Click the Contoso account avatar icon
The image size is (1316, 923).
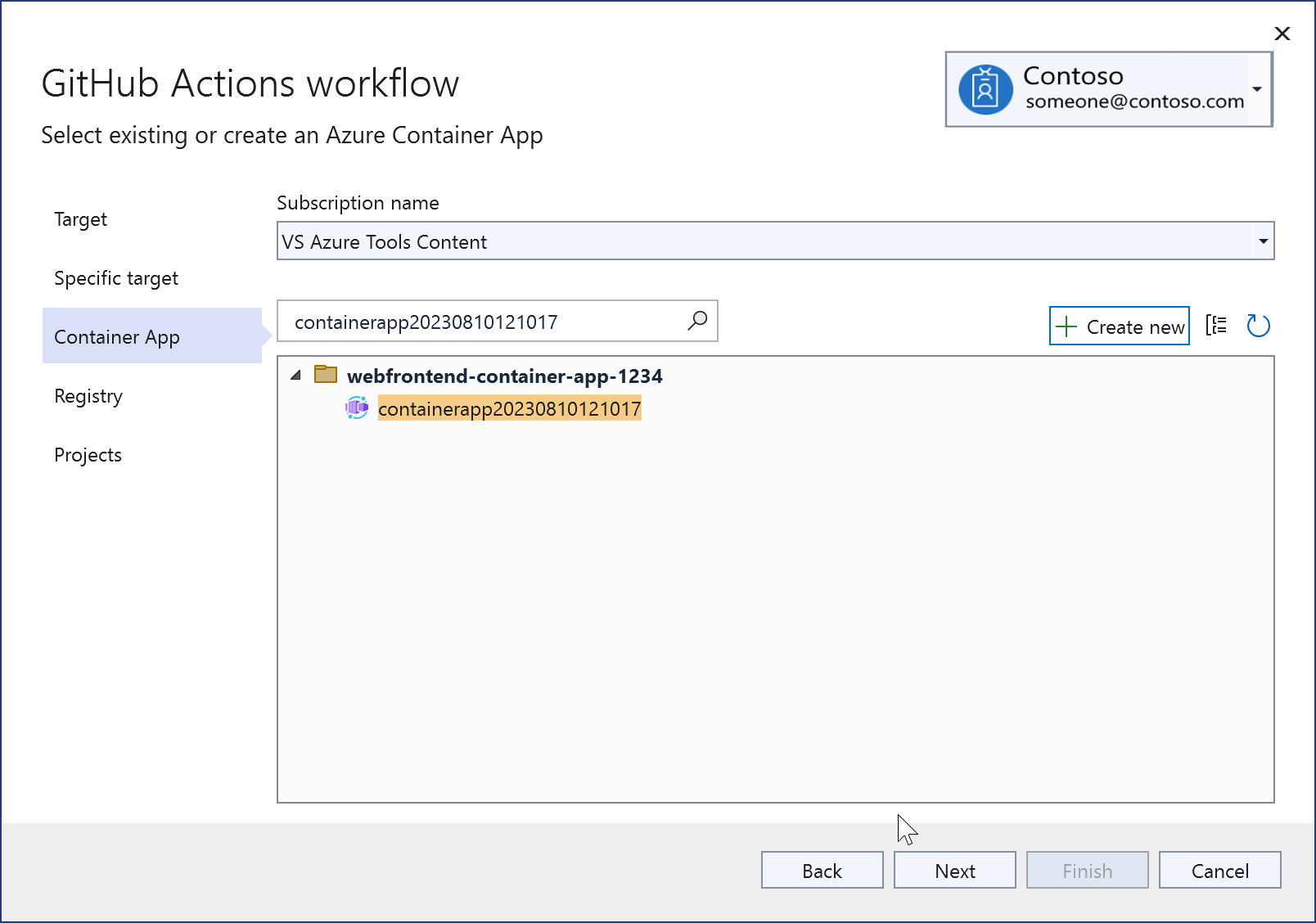pos(985,88)
